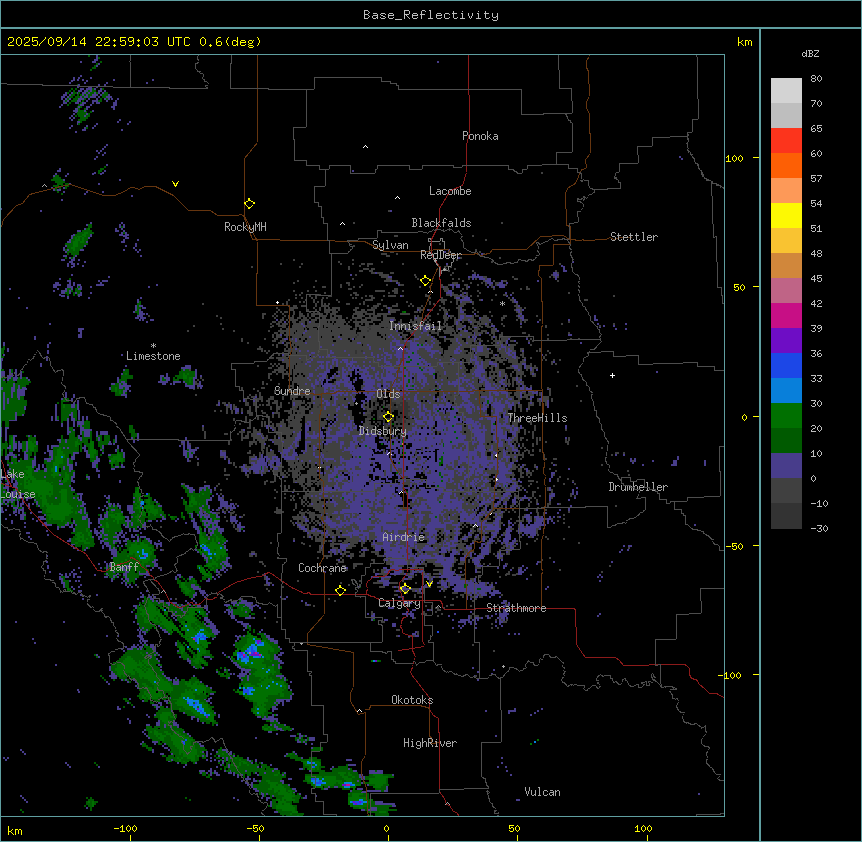Click the Blackfalds city label
The width and height of the screenshot is (862, 842).
coord(441,223)
